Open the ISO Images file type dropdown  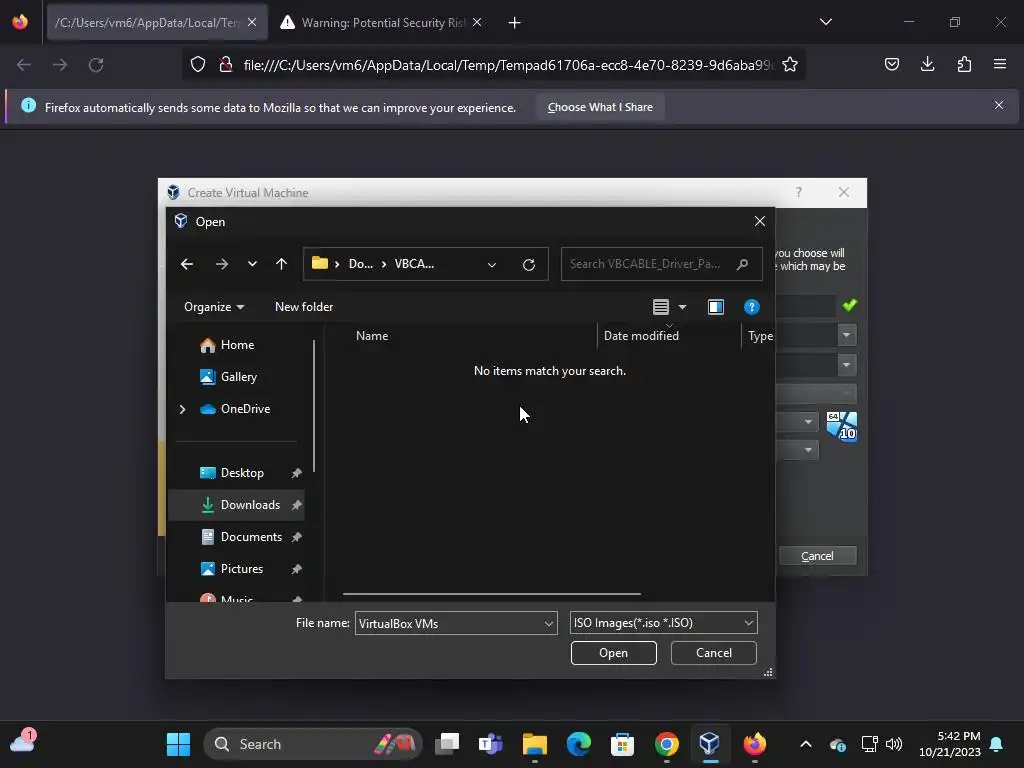coord(664,623)
